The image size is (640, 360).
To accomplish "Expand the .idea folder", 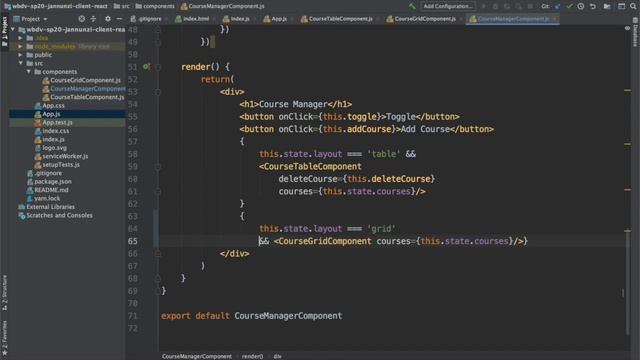I will click(x=20, y=38).
